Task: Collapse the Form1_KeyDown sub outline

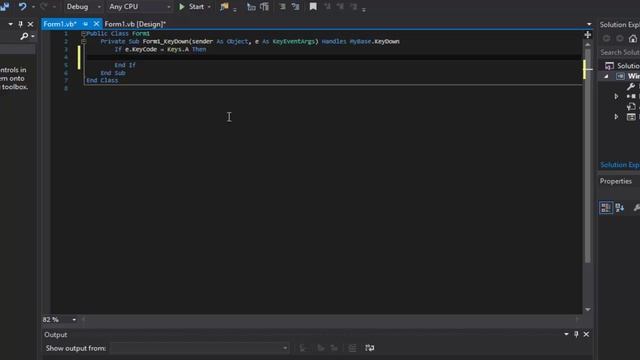Action: (x=83, y=41)
